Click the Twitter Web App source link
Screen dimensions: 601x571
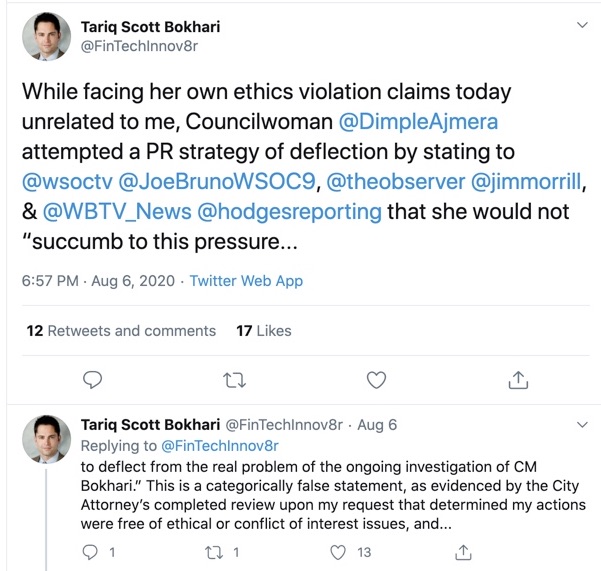(x=246, y=282)
